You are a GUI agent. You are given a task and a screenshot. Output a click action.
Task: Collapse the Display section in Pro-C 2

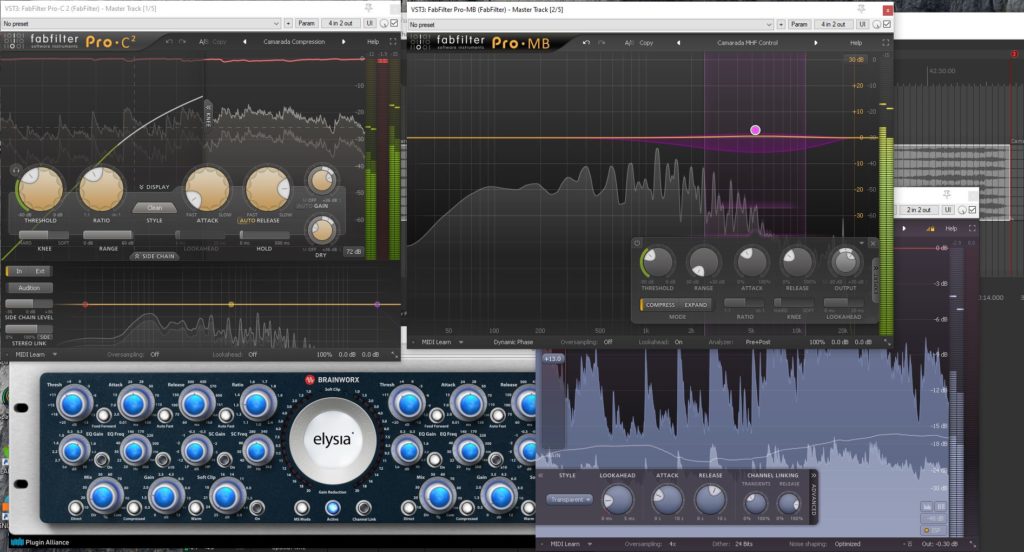point(154,187)
